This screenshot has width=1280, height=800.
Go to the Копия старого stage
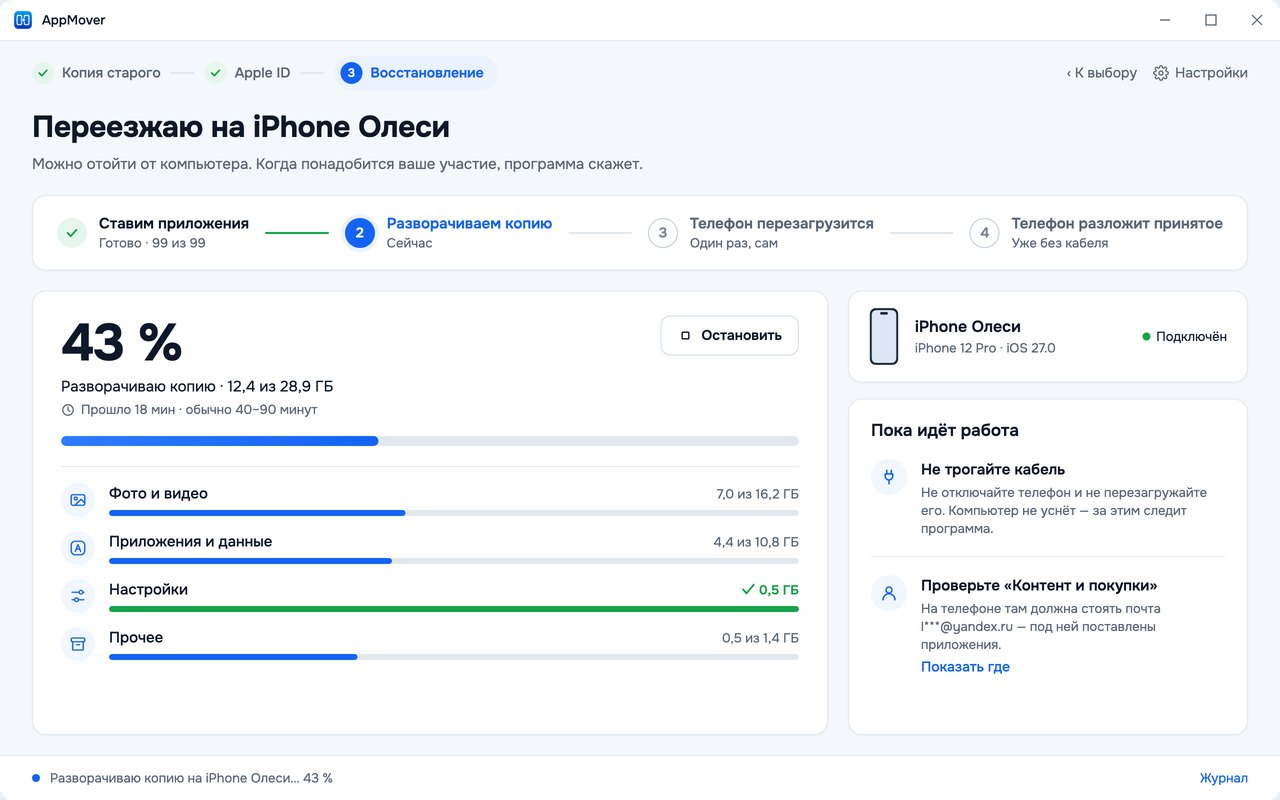[x=96, y=73]
